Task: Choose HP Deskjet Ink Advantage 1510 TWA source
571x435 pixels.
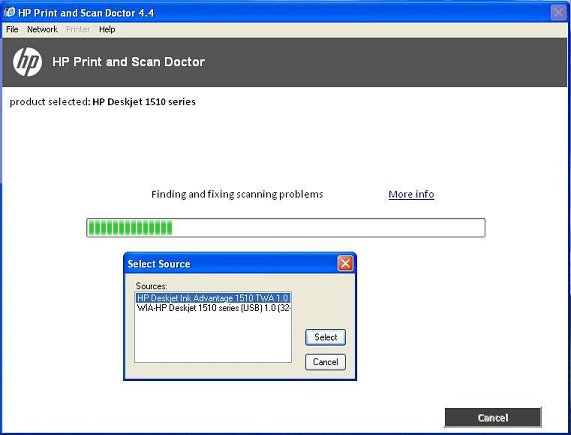Action: (x=213, y=298)
